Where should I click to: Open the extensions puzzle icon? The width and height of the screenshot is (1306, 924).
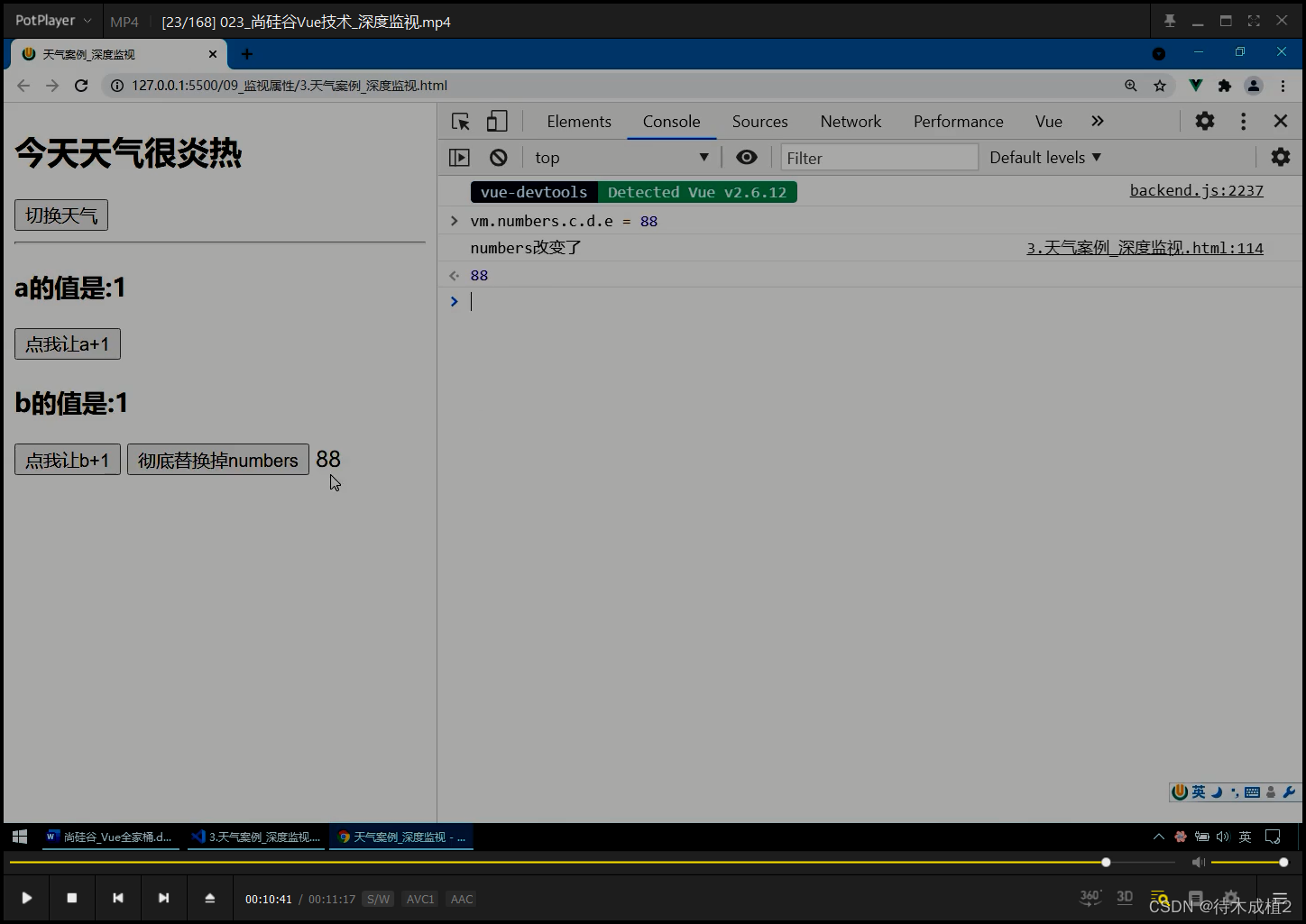[x=1225, y=86]
